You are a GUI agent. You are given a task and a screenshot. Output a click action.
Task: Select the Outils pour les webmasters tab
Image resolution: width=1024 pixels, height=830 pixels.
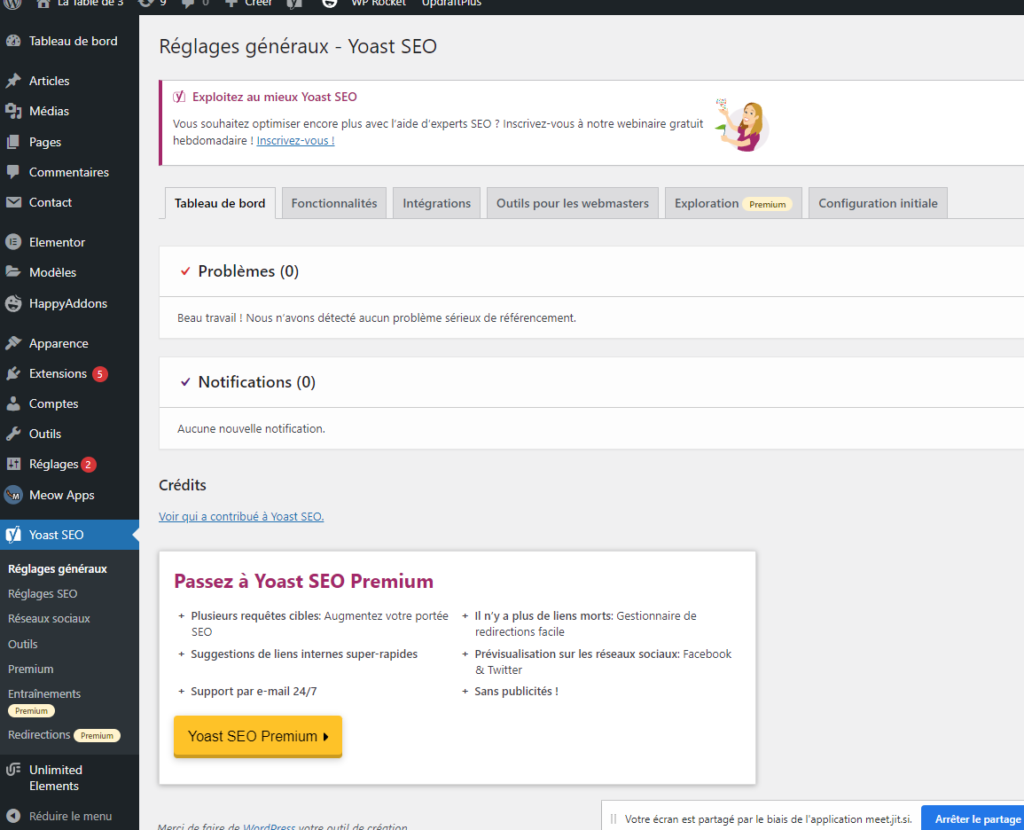(x=572, y=203)
